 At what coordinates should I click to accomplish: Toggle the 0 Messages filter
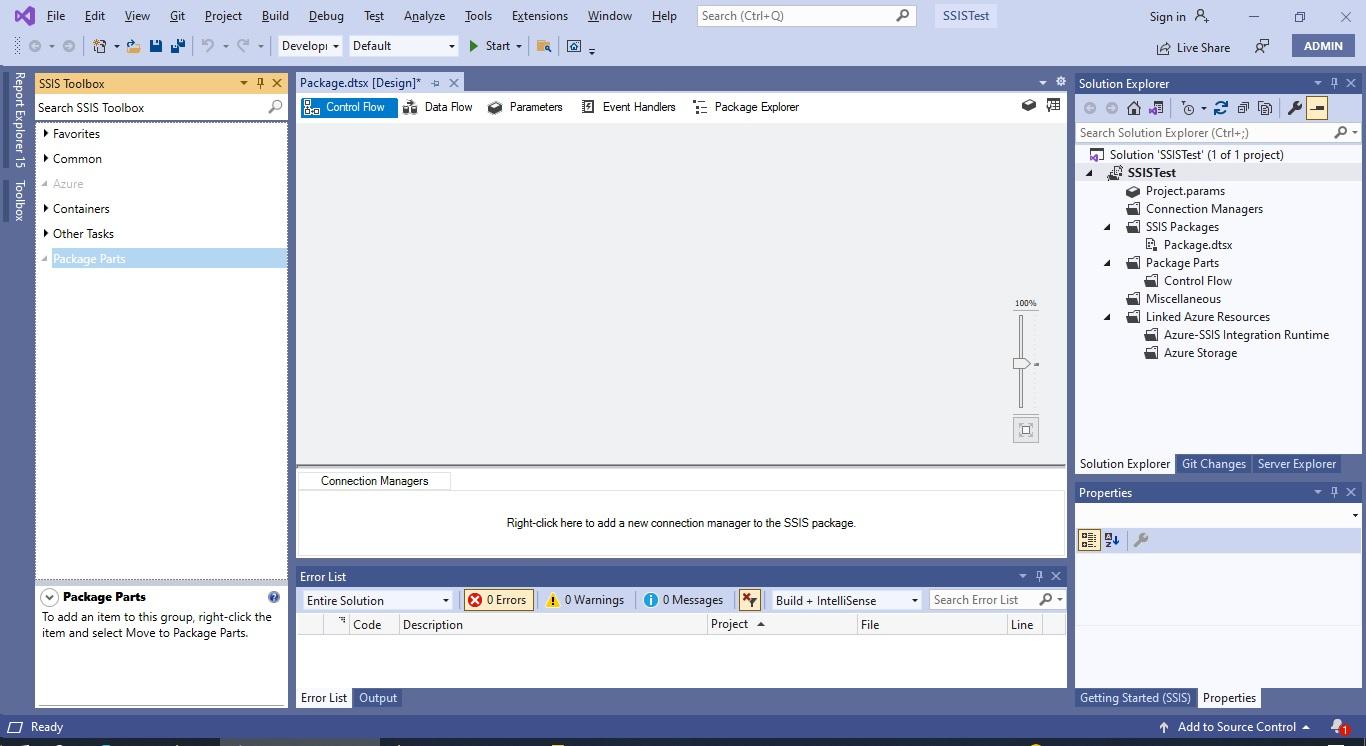click(x=683, y=600)
